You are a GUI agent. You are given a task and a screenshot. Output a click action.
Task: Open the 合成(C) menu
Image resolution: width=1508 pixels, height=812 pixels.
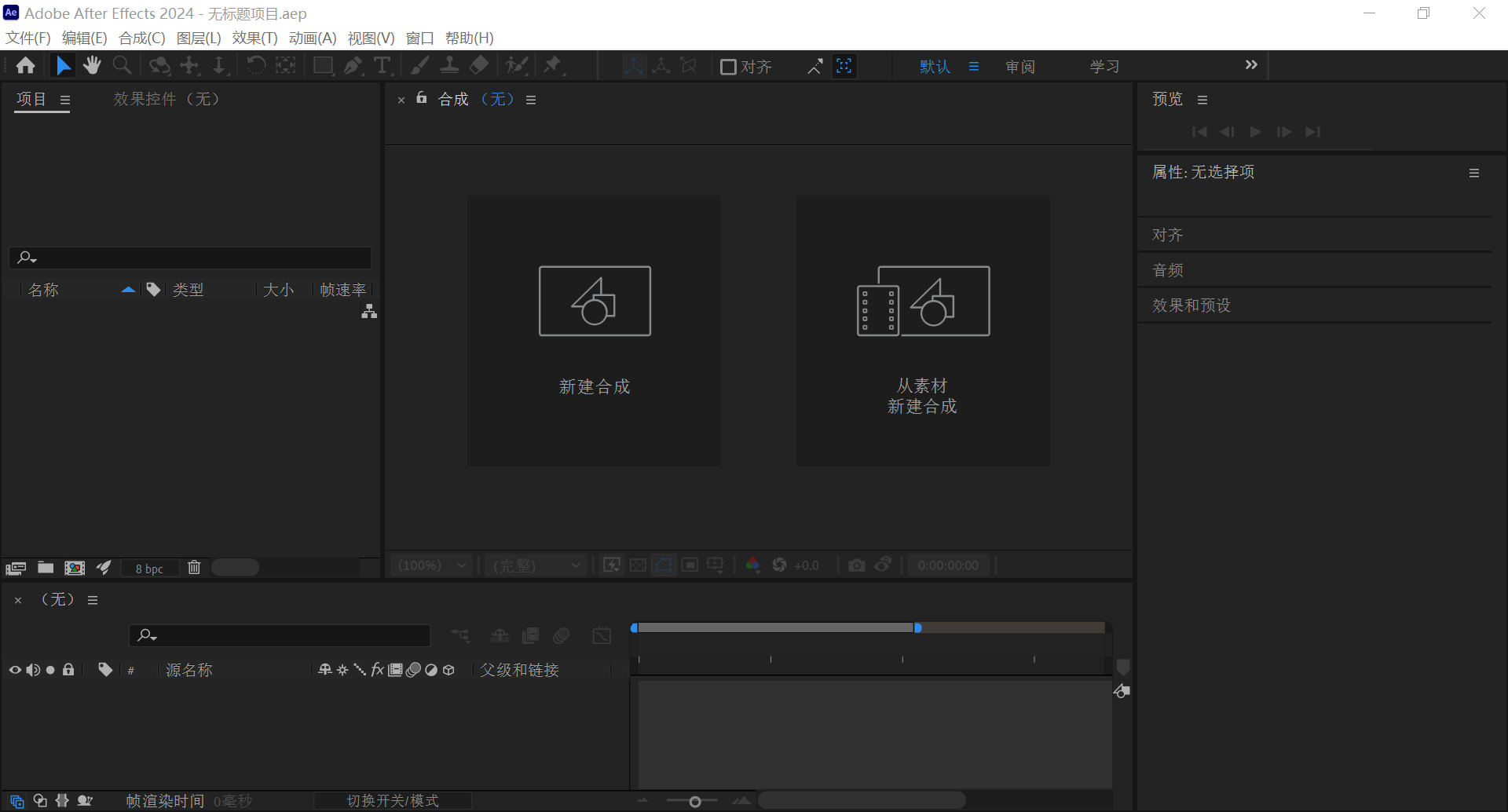[x=142, y=38]
